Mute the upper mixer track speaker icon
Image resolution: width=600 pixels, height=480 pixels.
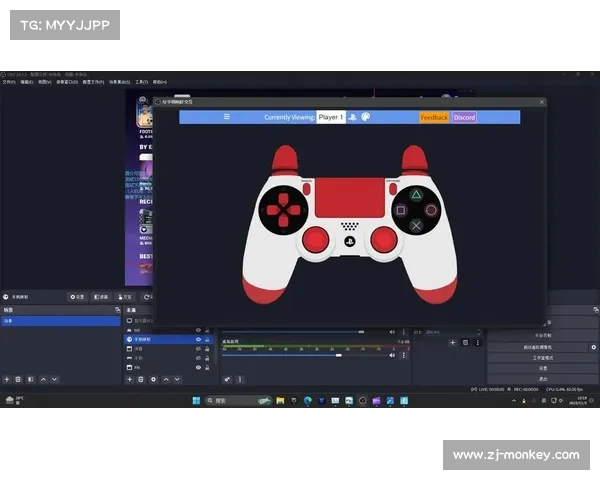coord(392,332)
